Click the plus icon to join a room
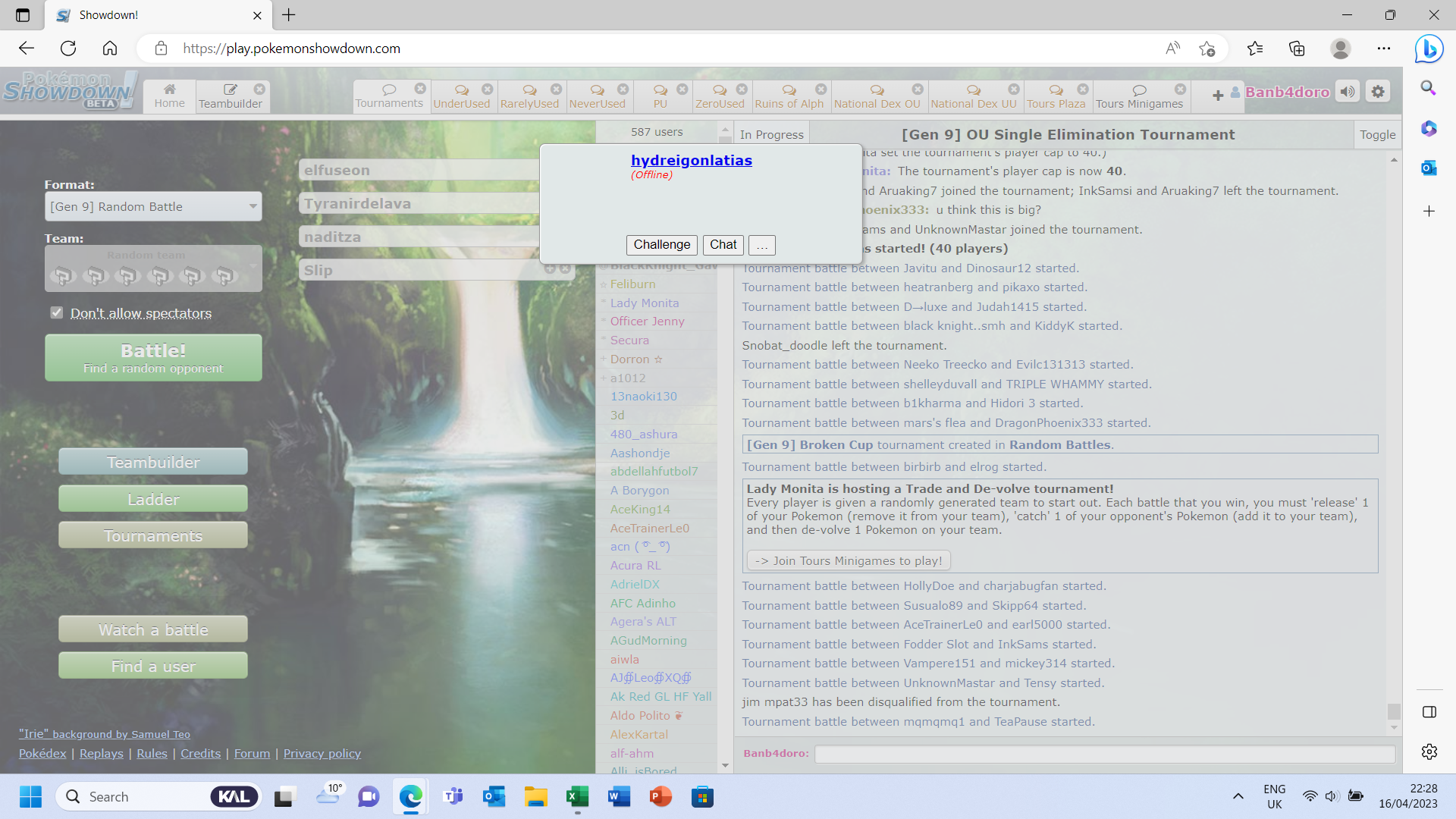This screenshot has height=819, width=1456. tap(1218, 95)
